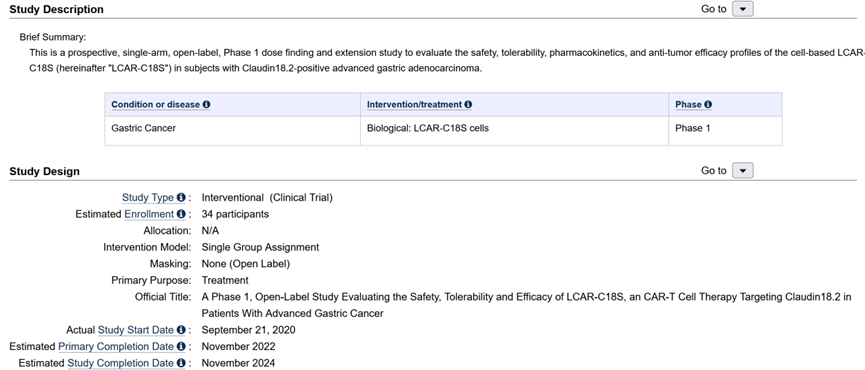Viewport: 865px width, 370px height.
Task: Click the Biological: LCAR-C18S cells table cell
Action: (x=515, y=131)
